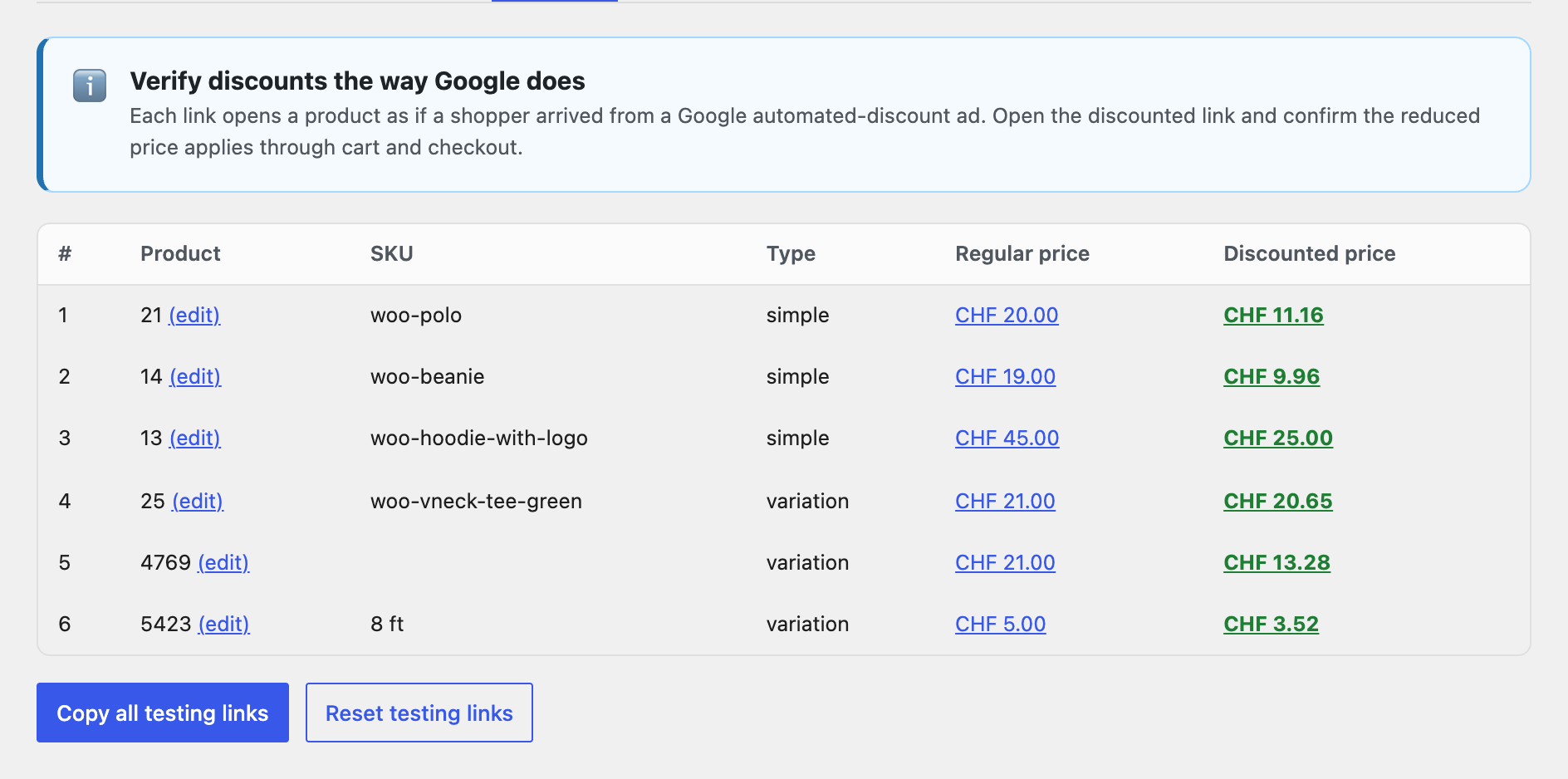Select the woo-hoodie-with-logo SKU cell
The image size is (1568, 779).
pos(479,438)
